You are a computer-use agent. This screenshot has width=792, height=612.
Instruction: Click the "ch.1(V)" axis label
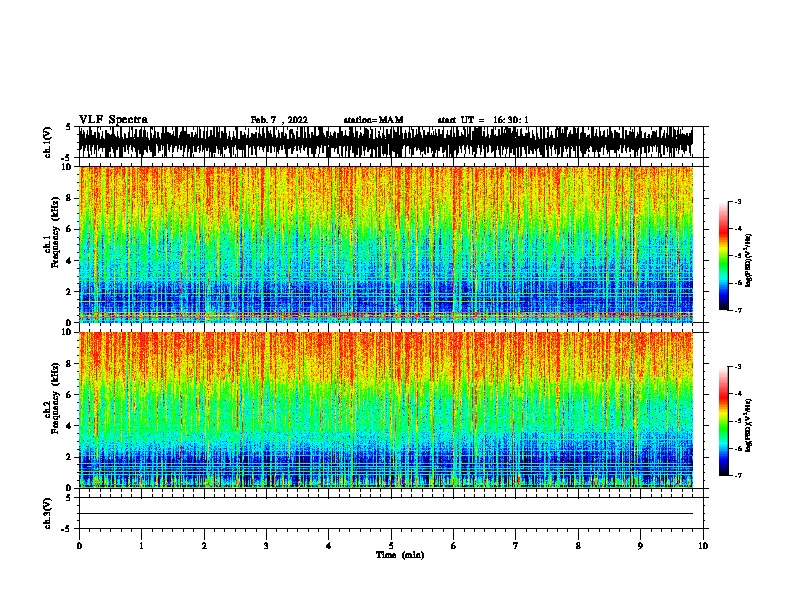pos(48,142)
